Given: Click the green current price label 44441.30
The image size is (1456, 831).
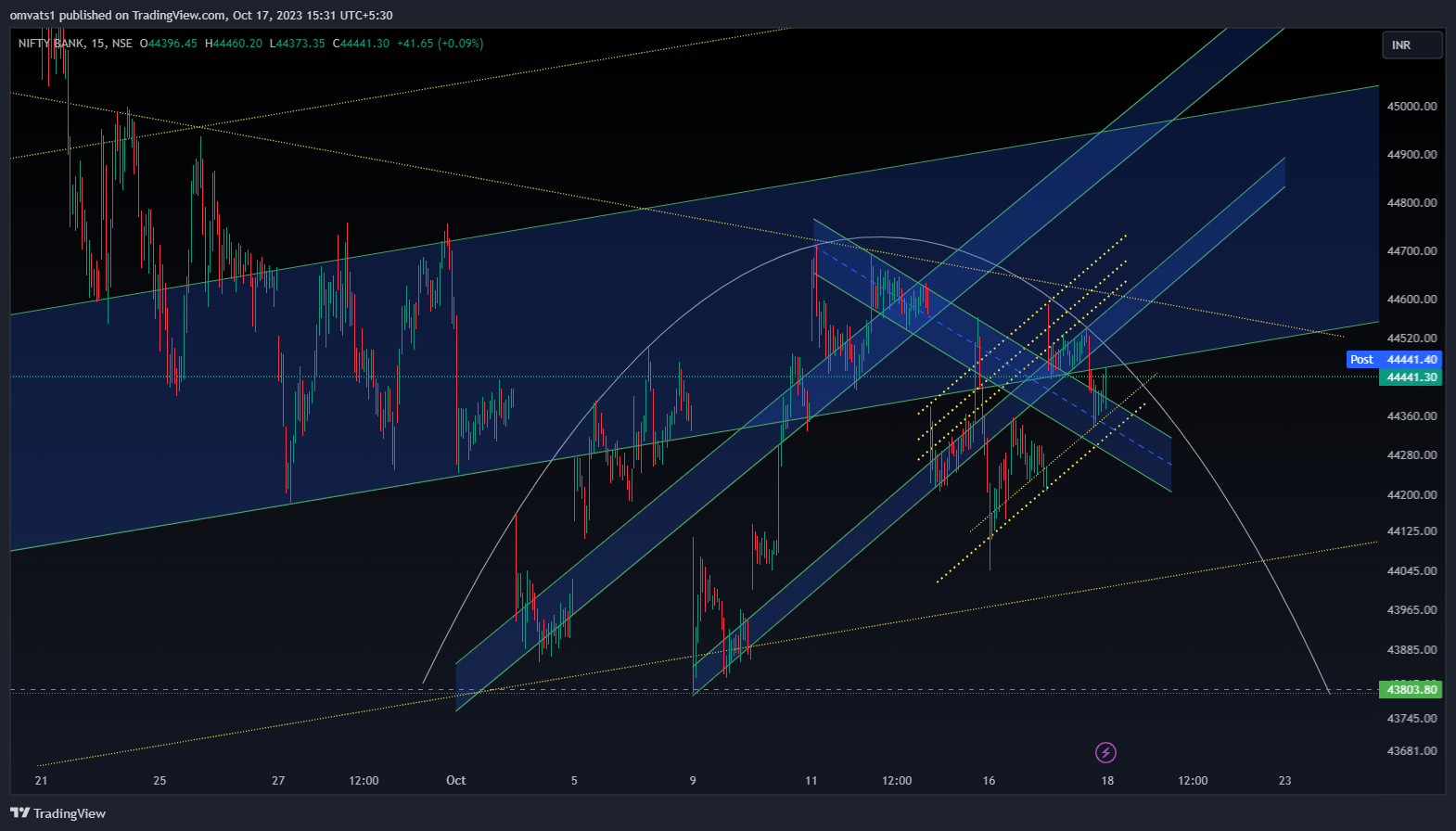Looking at the screenshot, I should point(1411,377).
